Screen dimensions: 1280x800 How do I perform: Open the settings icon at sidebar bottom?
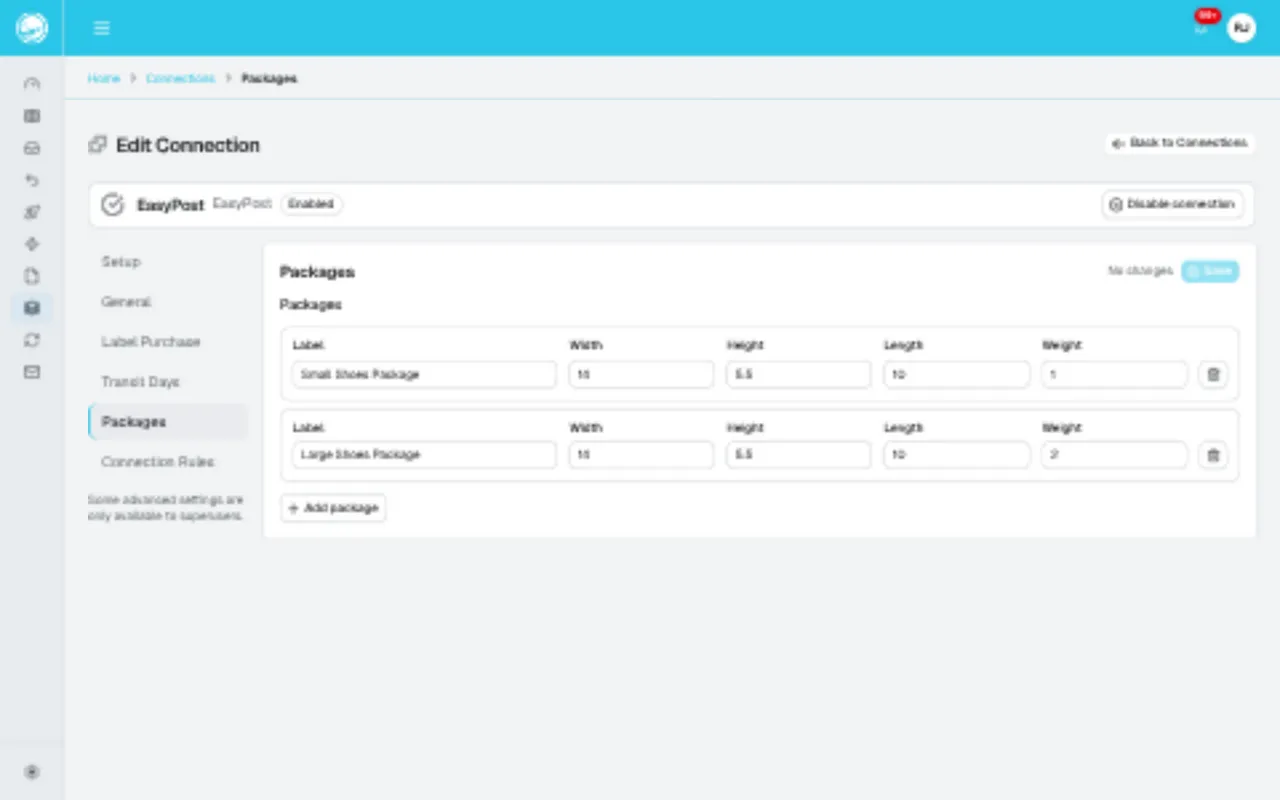32,772
